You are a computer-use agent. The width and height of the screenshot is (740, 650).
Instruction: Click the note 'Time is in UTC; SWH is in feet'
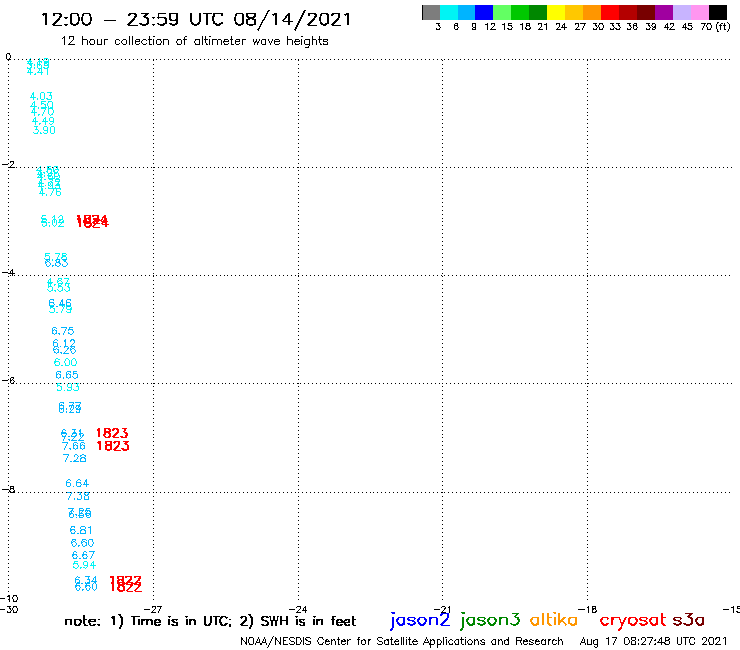pos(210,621)
